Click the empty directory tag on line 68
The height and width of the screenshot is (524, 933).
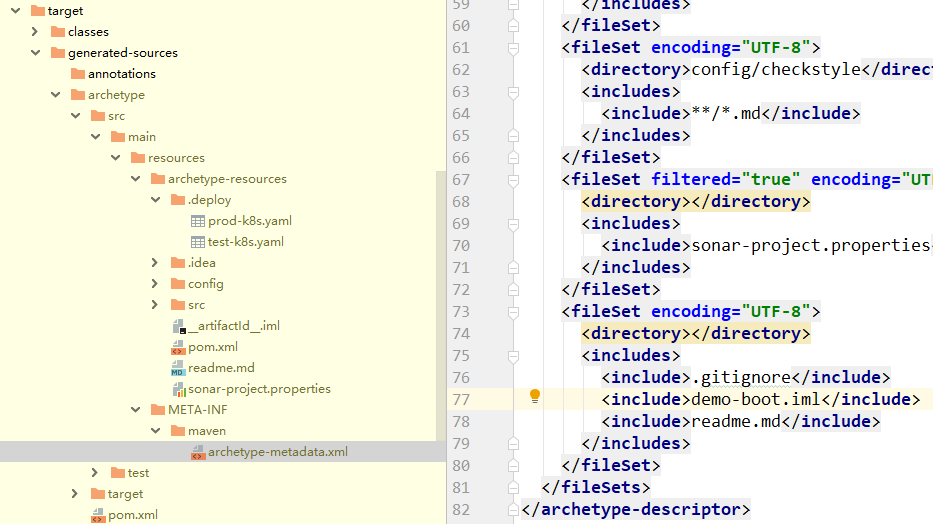click(x=696, y=202)
